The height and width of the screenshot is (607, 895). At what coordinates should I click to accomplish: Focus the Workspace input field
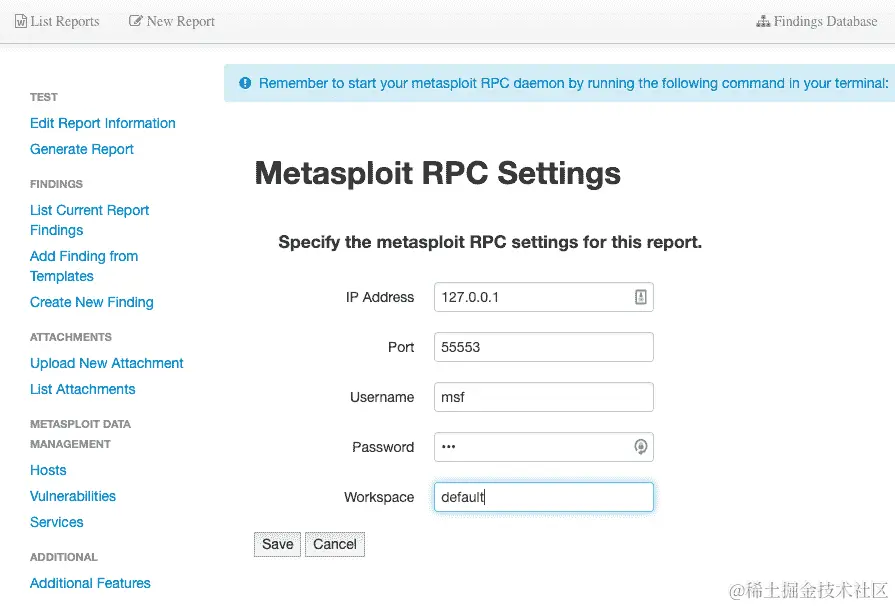tap(543, 497)
